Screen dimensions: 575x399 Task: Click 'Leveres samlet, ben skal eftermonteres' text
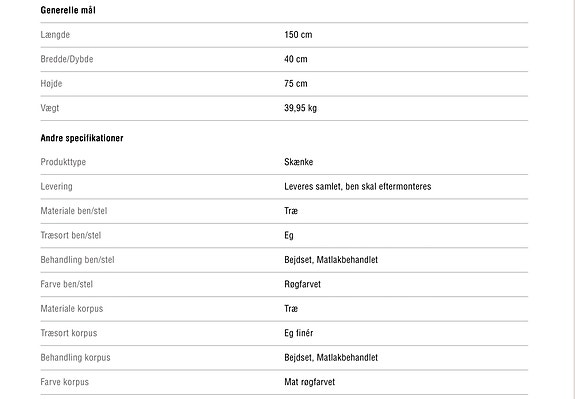click(358, 187)
